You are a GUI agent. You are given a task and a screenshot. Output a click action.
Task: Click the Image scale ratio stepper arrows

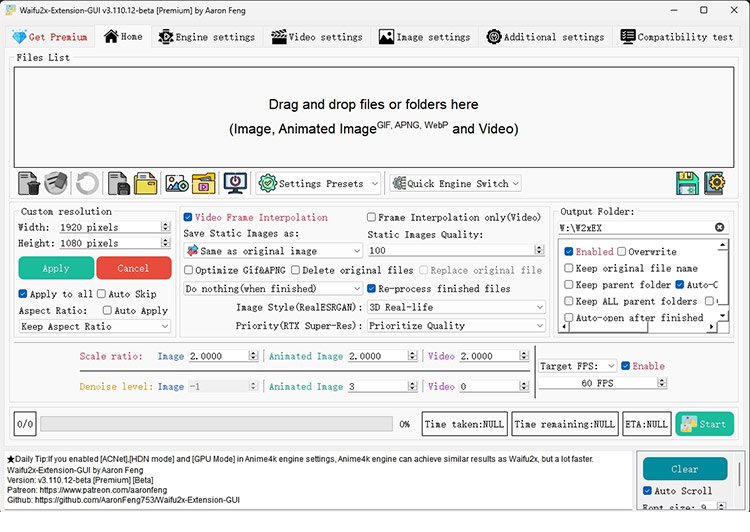point(253,355)
